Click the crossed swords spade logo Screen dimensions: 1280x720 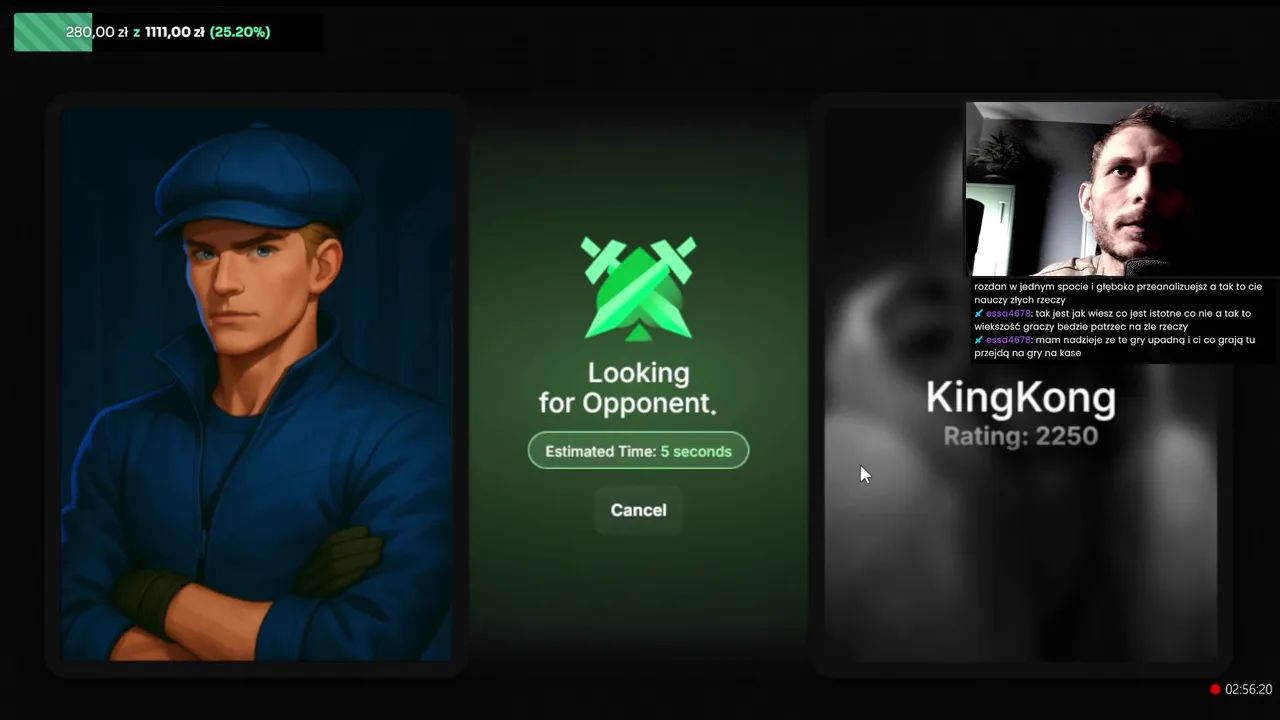pos(638,288)
